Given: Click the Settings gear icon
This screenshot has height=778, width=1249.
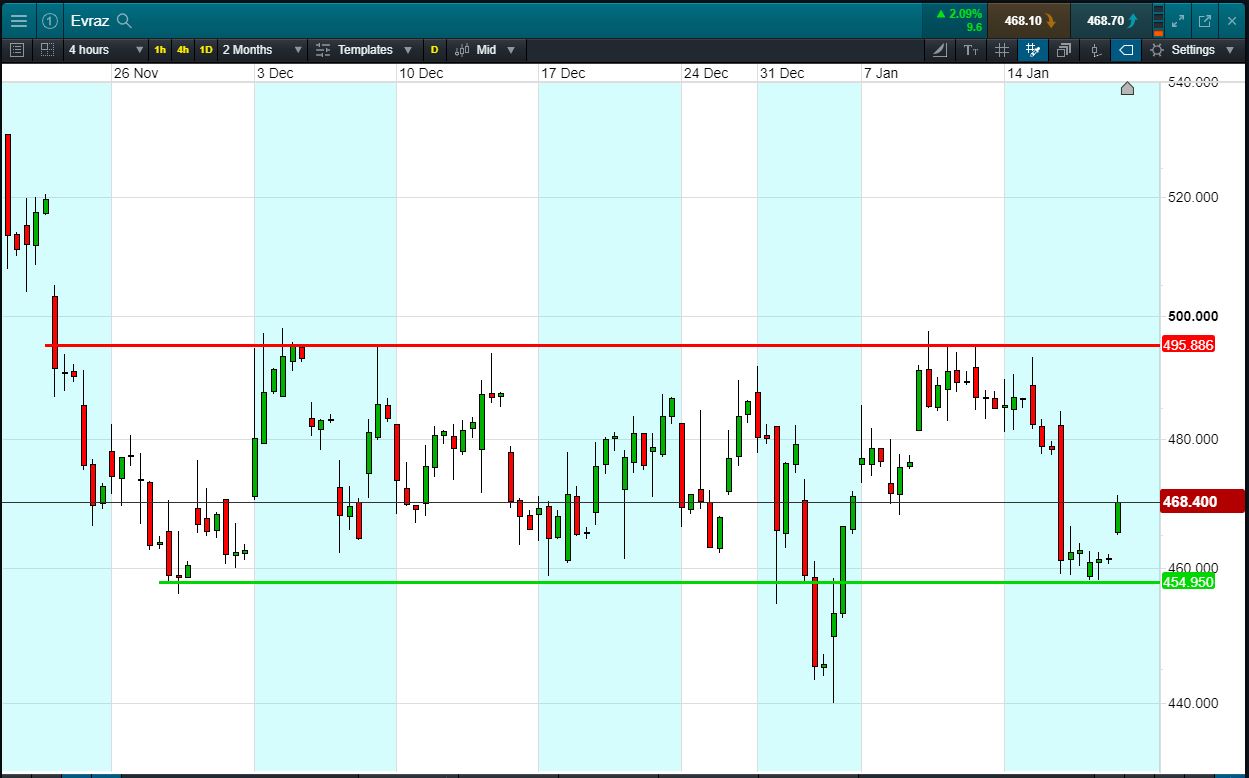Looking at the screenshot, I should [1157, 49].
